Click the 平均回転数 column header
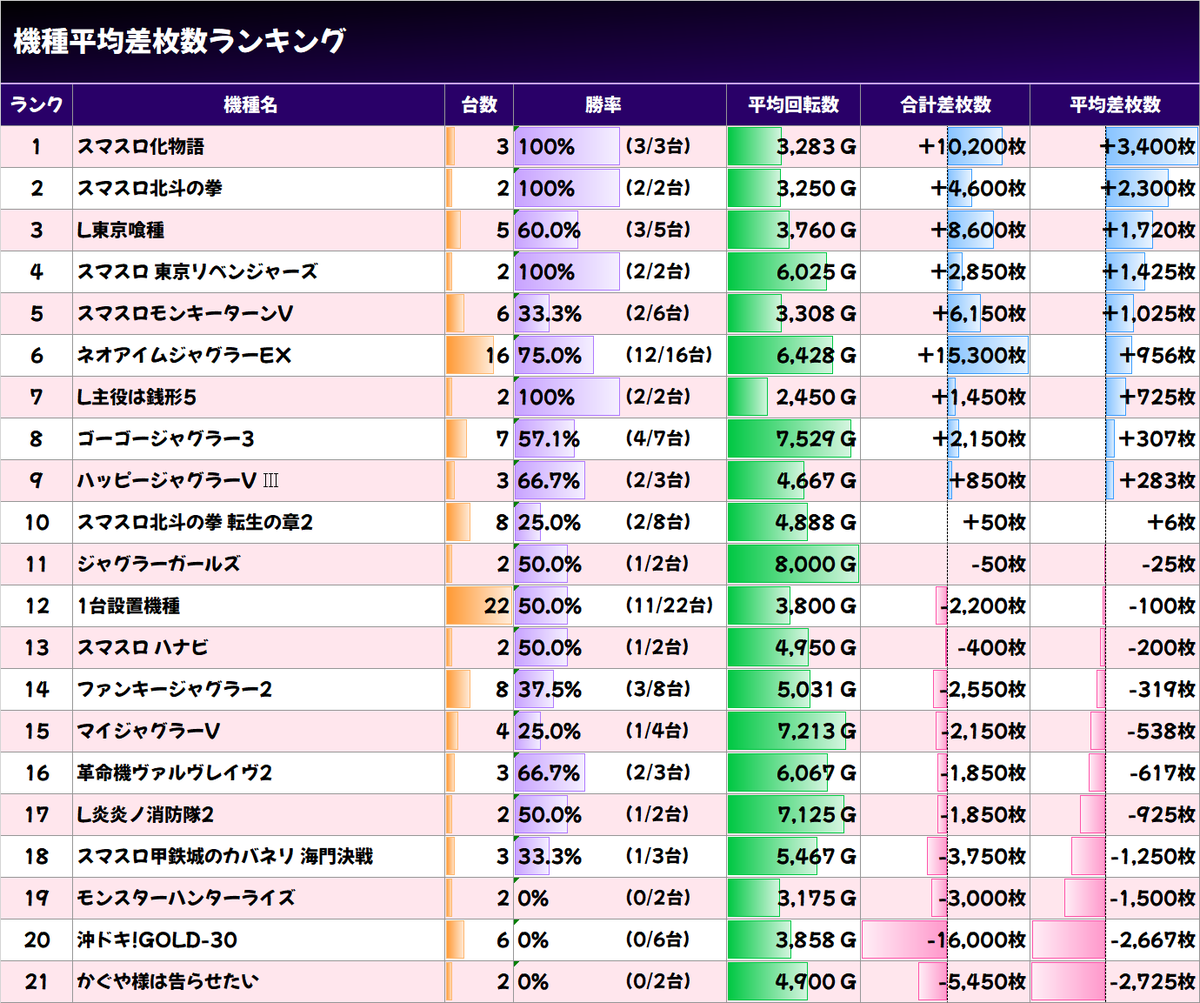 (x=794, y=105)
